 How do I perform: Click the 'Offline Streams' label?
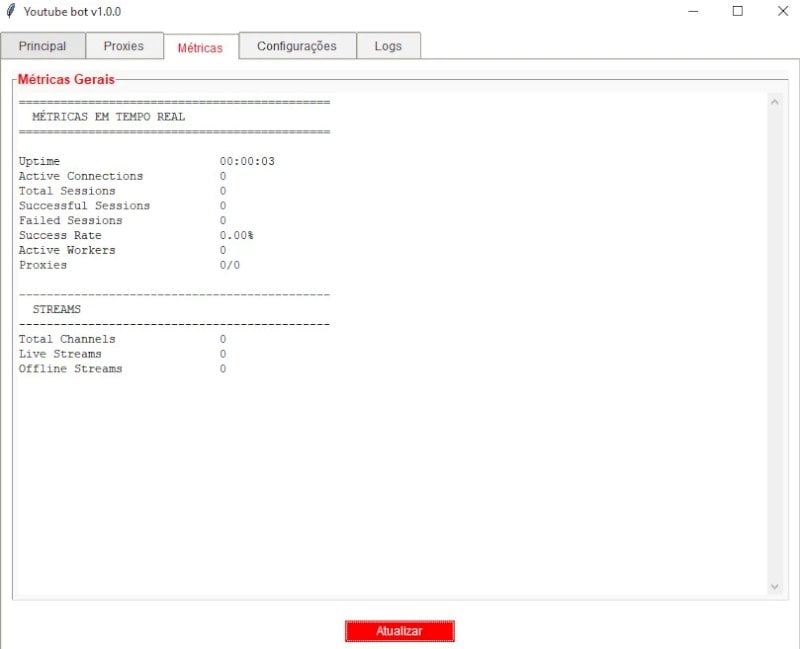(x=70, y=368)
